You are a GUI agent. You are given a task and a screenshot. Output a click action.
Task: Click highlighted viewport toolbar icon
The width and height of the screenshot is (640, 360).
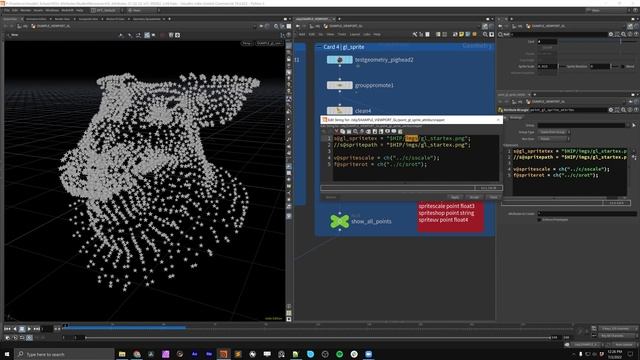pyautogui.click(x=147, y=35)
